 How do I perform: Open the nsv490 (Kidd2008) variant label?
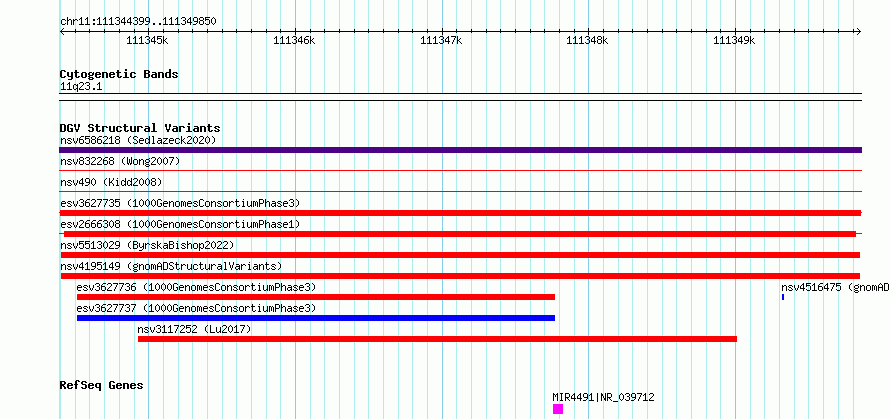pyautogui.click(x=111, y=182)
